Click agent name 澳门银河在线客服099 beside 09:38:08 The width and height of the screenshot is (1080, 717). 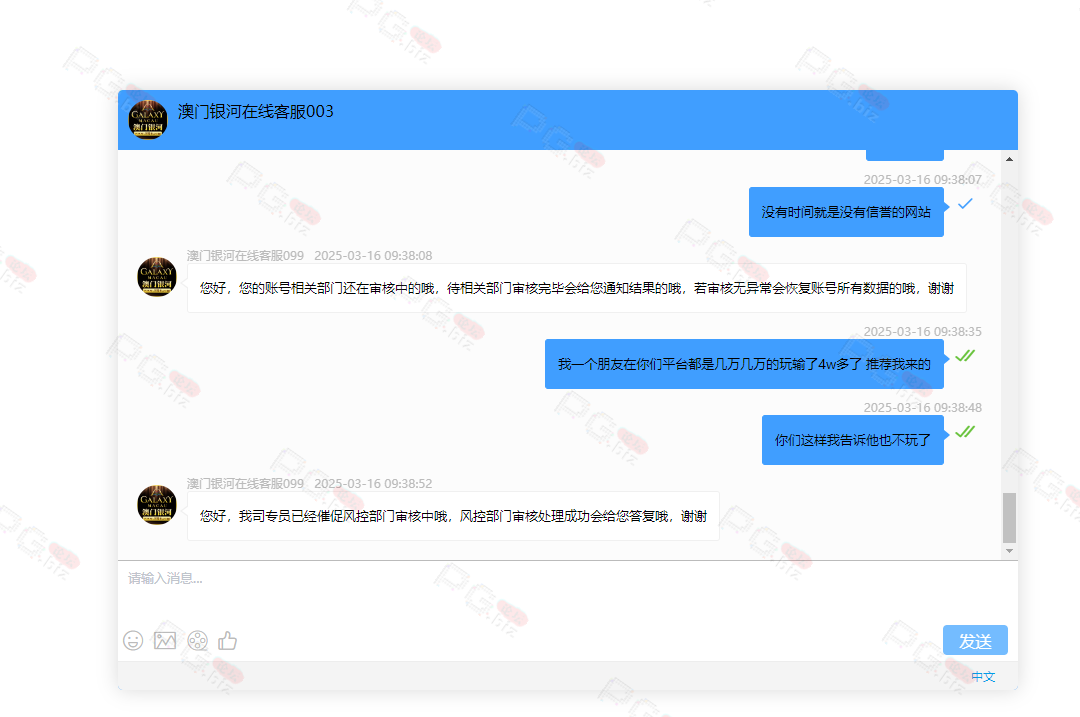click(245, 256)
